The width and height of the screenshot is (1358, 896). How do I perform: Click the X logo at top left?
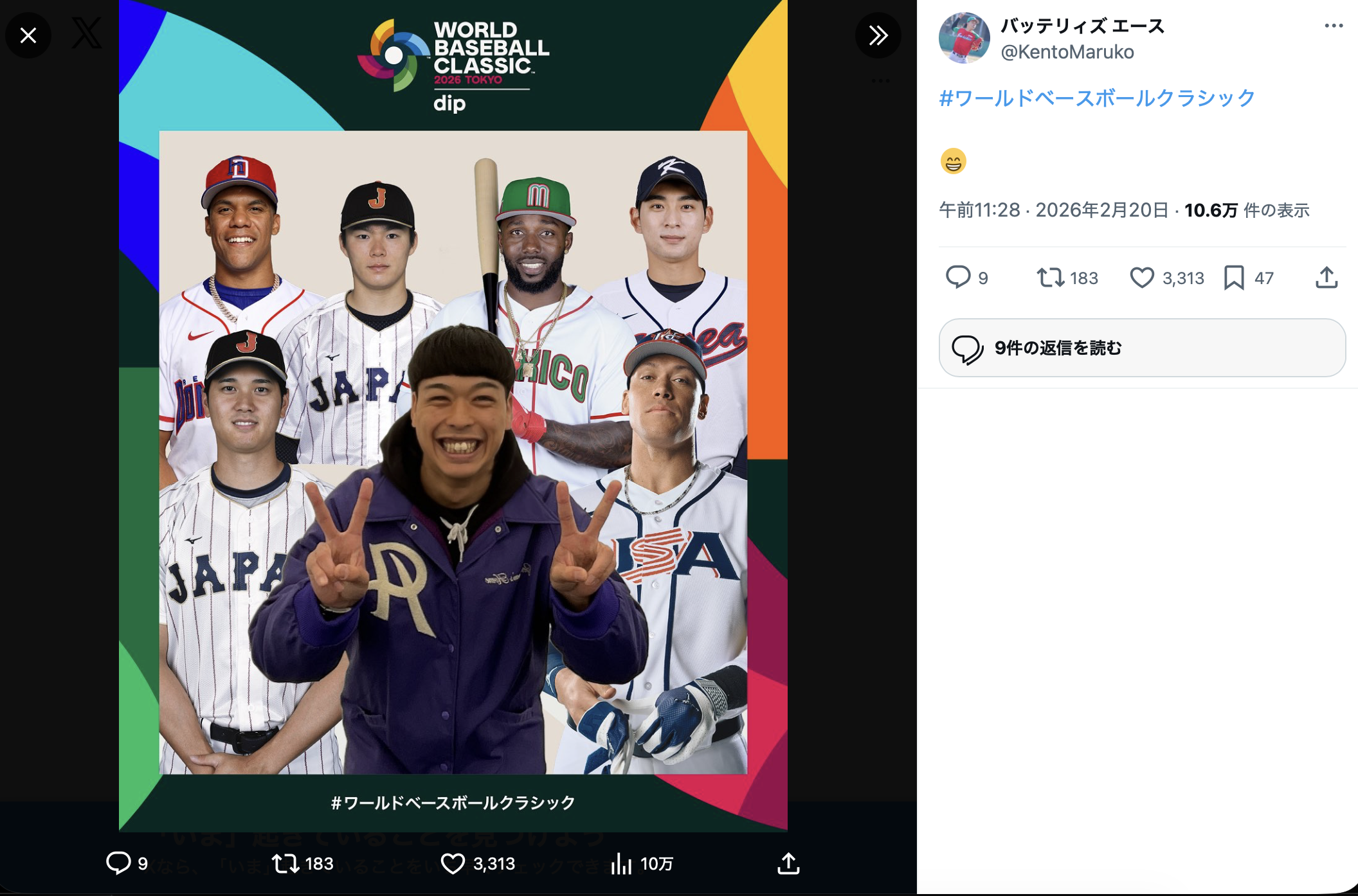click(x=87, y=33)
